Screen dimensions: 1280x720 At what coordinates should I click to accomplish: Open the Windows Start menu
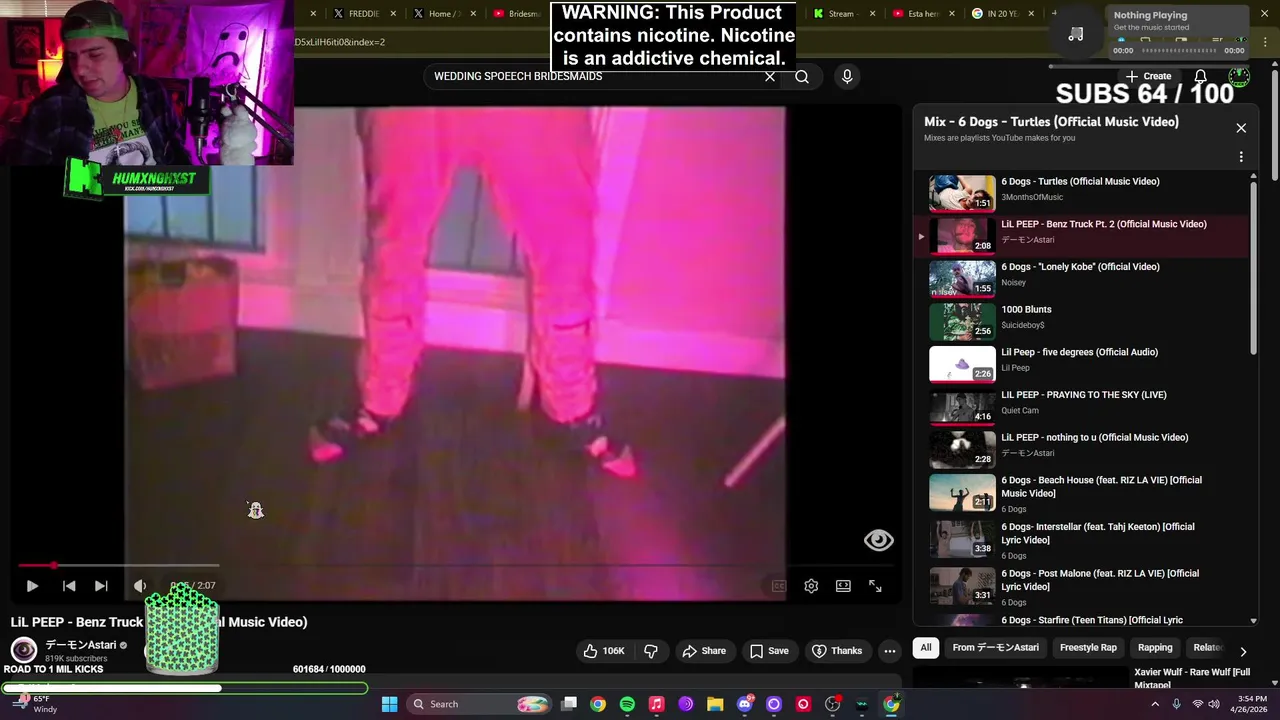tap(389, 704)
